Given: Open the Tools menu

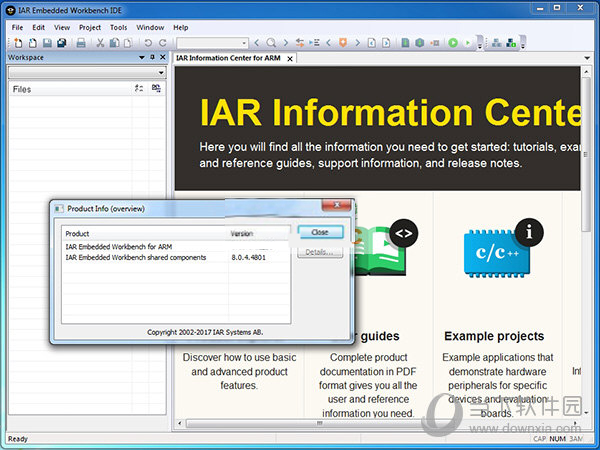Looking at the screenshot, I should pos(118,28).
